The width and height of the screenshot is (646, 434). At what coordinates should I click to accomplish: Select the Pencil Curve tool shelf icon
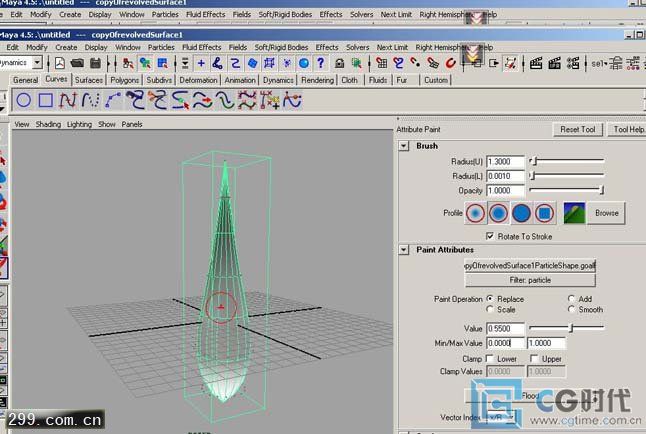tap(91, 100)
